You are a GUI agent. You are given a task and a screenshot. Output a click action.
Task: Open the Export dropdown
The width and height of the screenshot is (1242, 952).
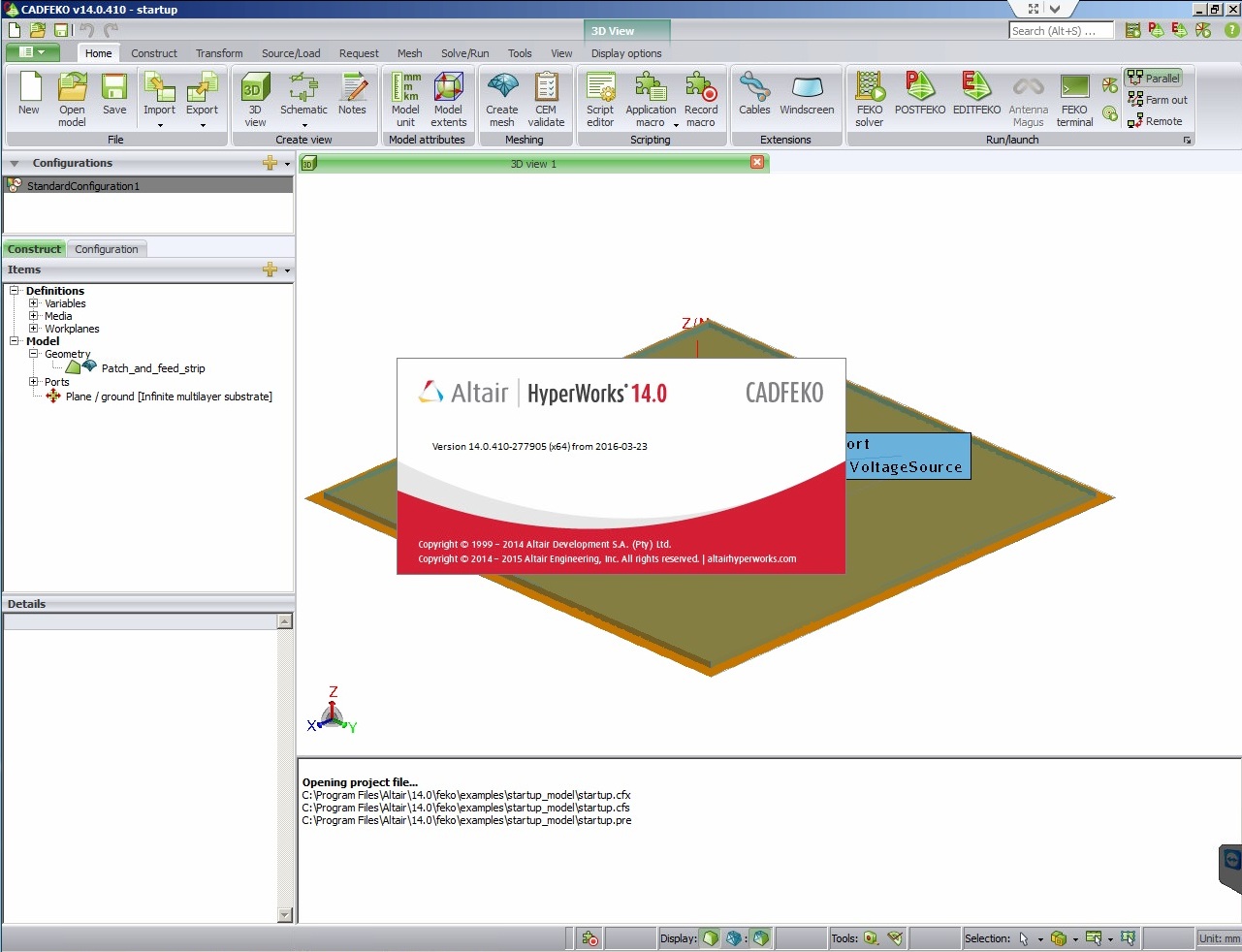(202, 124)
